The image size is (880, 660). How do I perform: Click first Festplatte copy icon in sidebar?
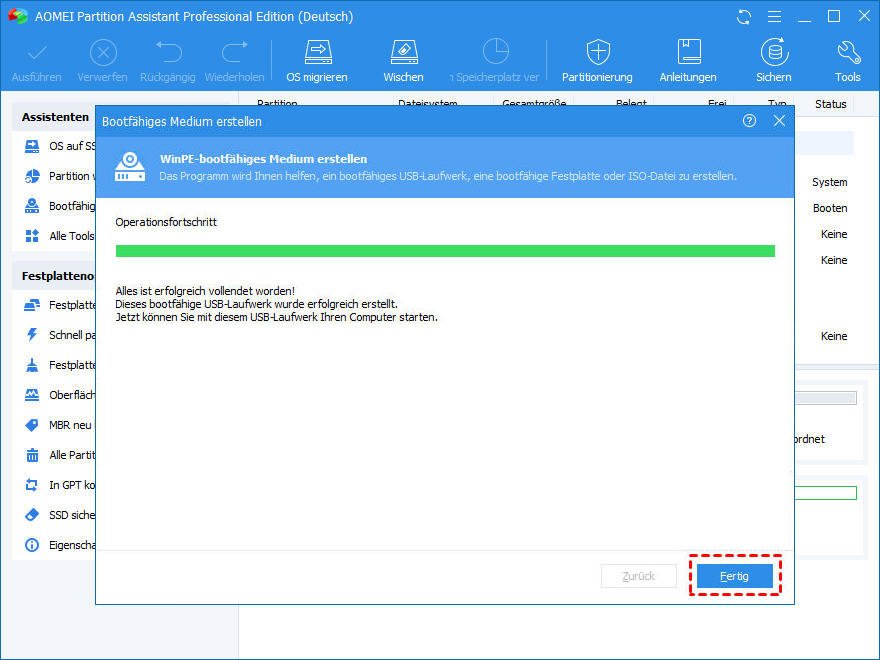coord(32,305)
